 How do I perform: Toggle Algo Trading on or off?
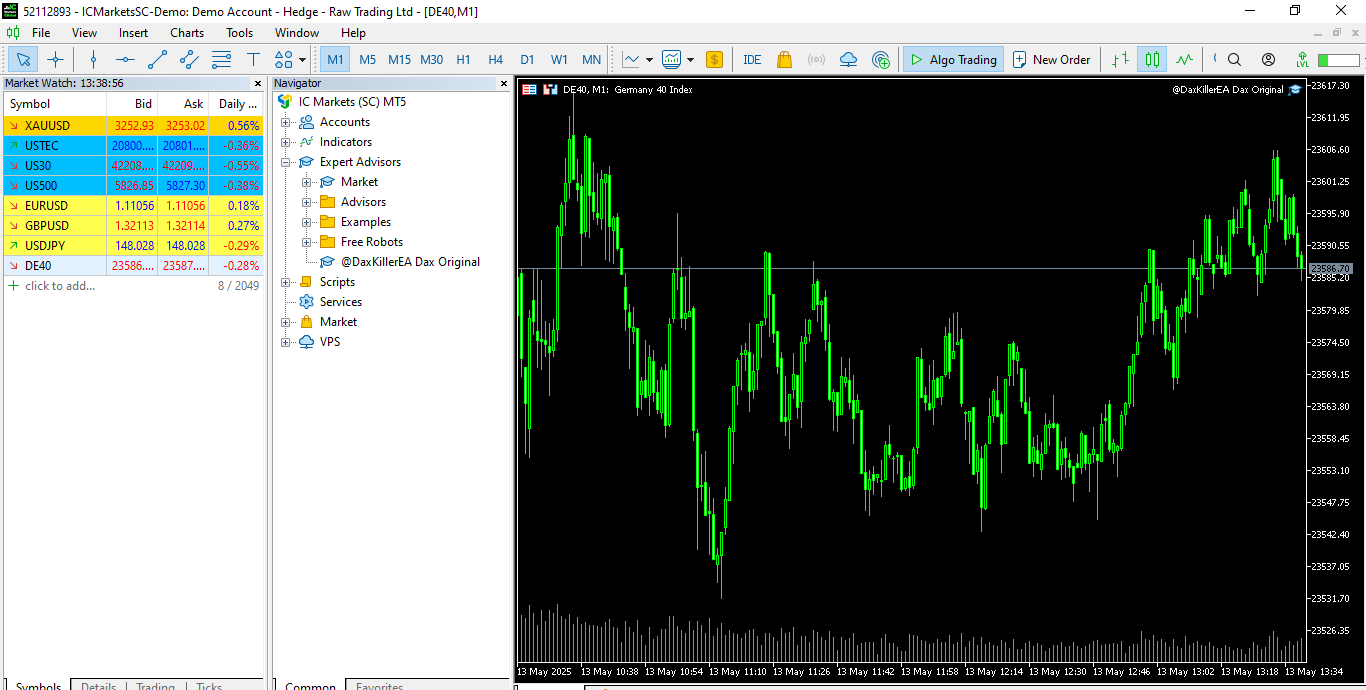[x=952, y=60]
